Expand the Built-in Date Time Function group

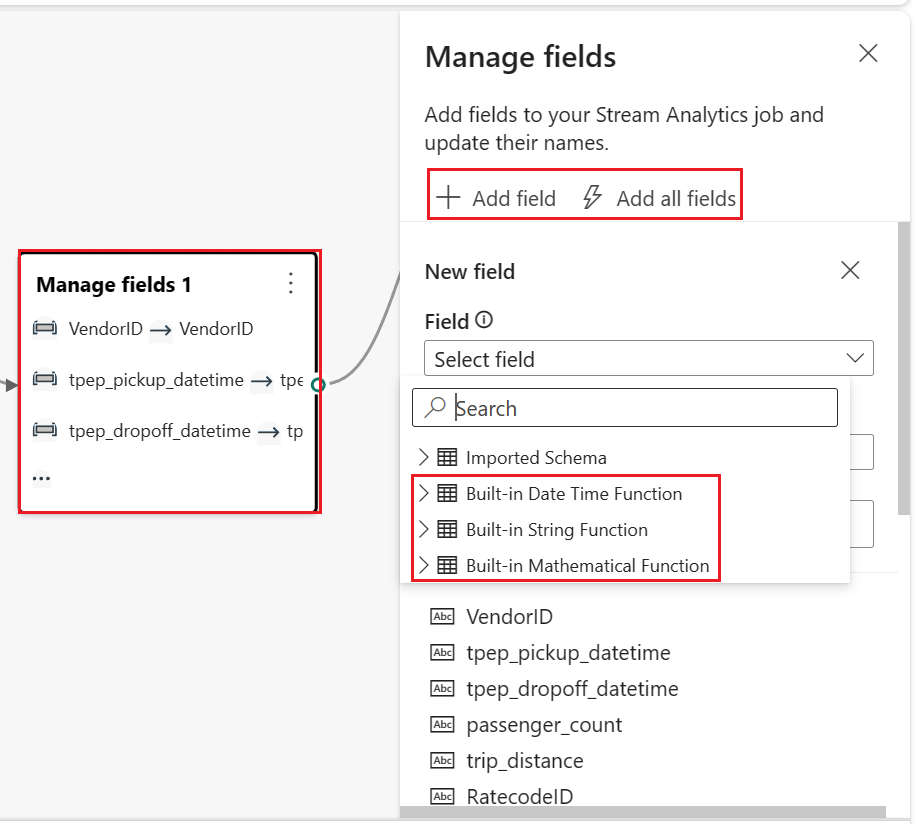coord(424,493)
